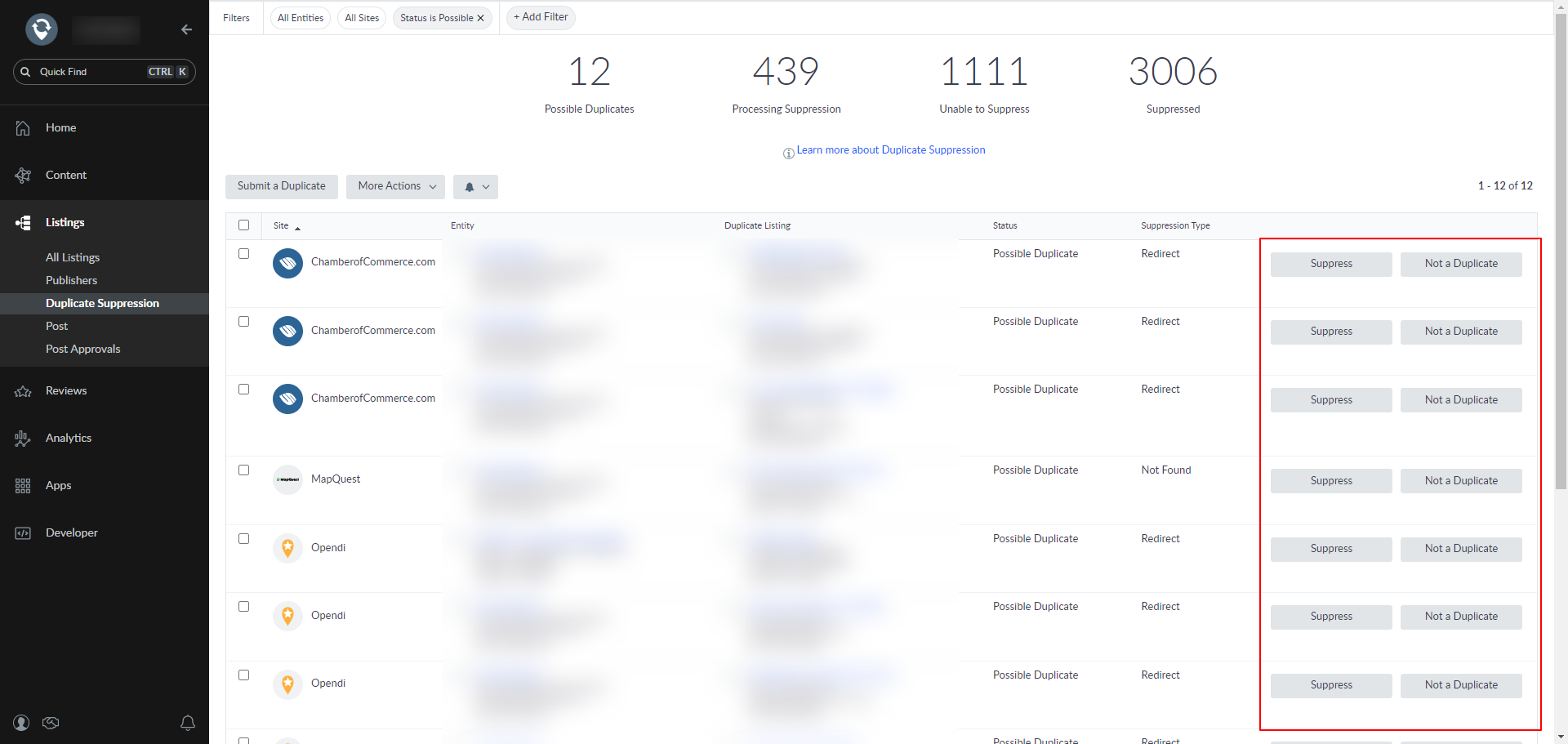
Task: Collapse the sidebar with the back arrow
Action: click(x=186, y=29)
